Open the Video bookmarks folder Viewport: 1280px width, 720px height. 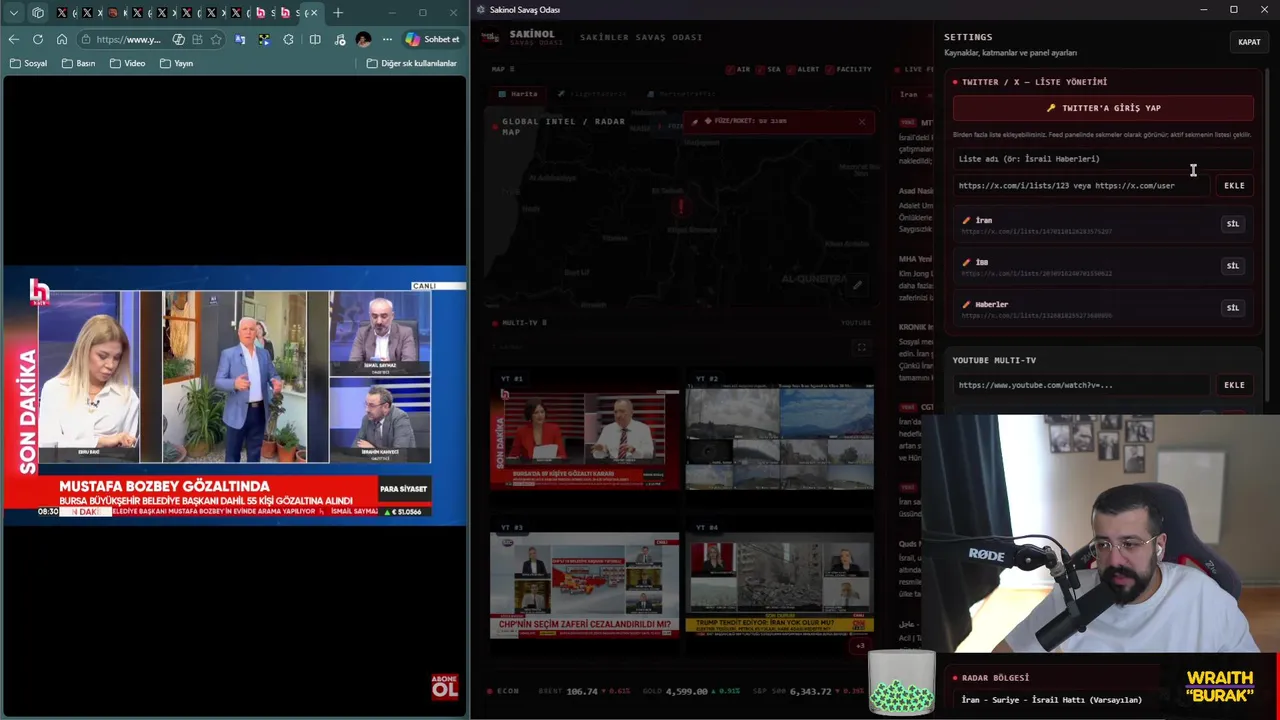click(x=128, y=63)
